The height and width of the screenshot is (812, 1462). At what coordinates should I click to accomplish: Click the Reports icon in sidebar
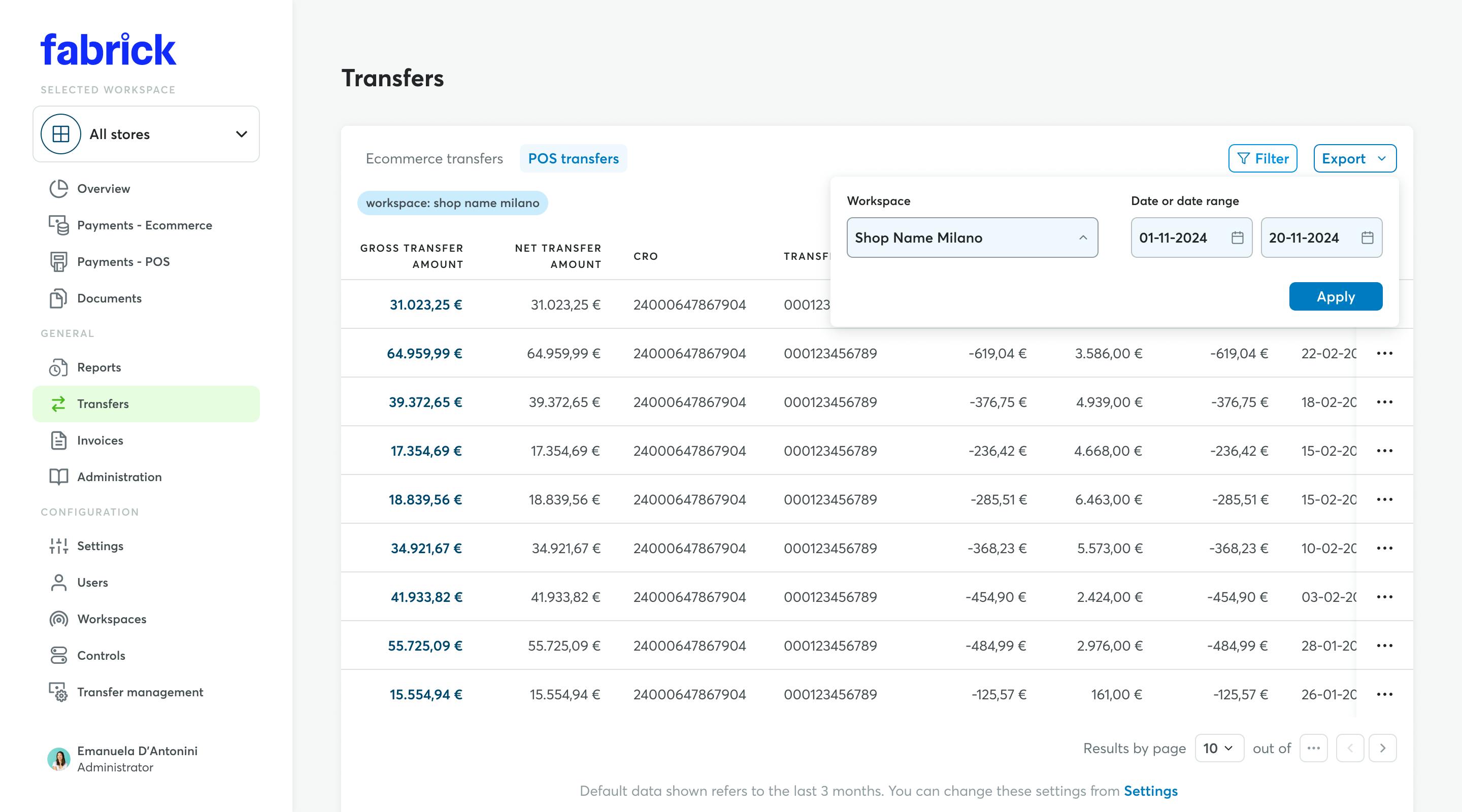[x=59, y=367]
